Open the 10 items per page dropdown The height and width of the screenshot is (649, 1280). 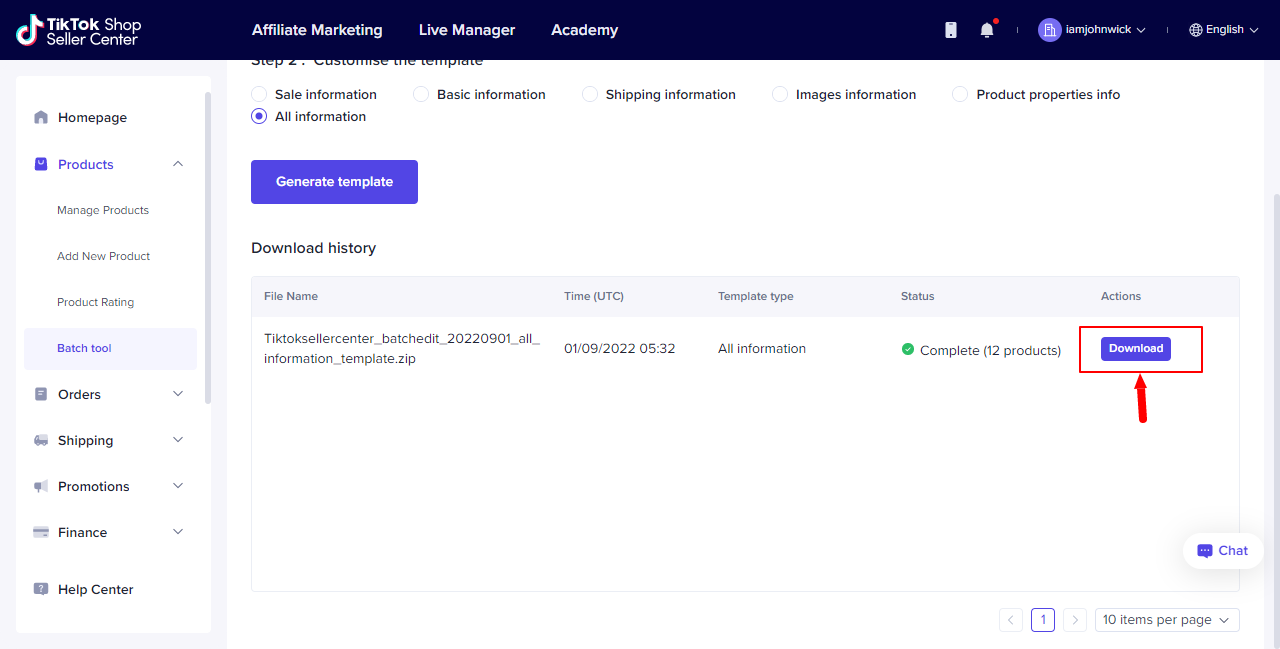[x=1167, y=620]
